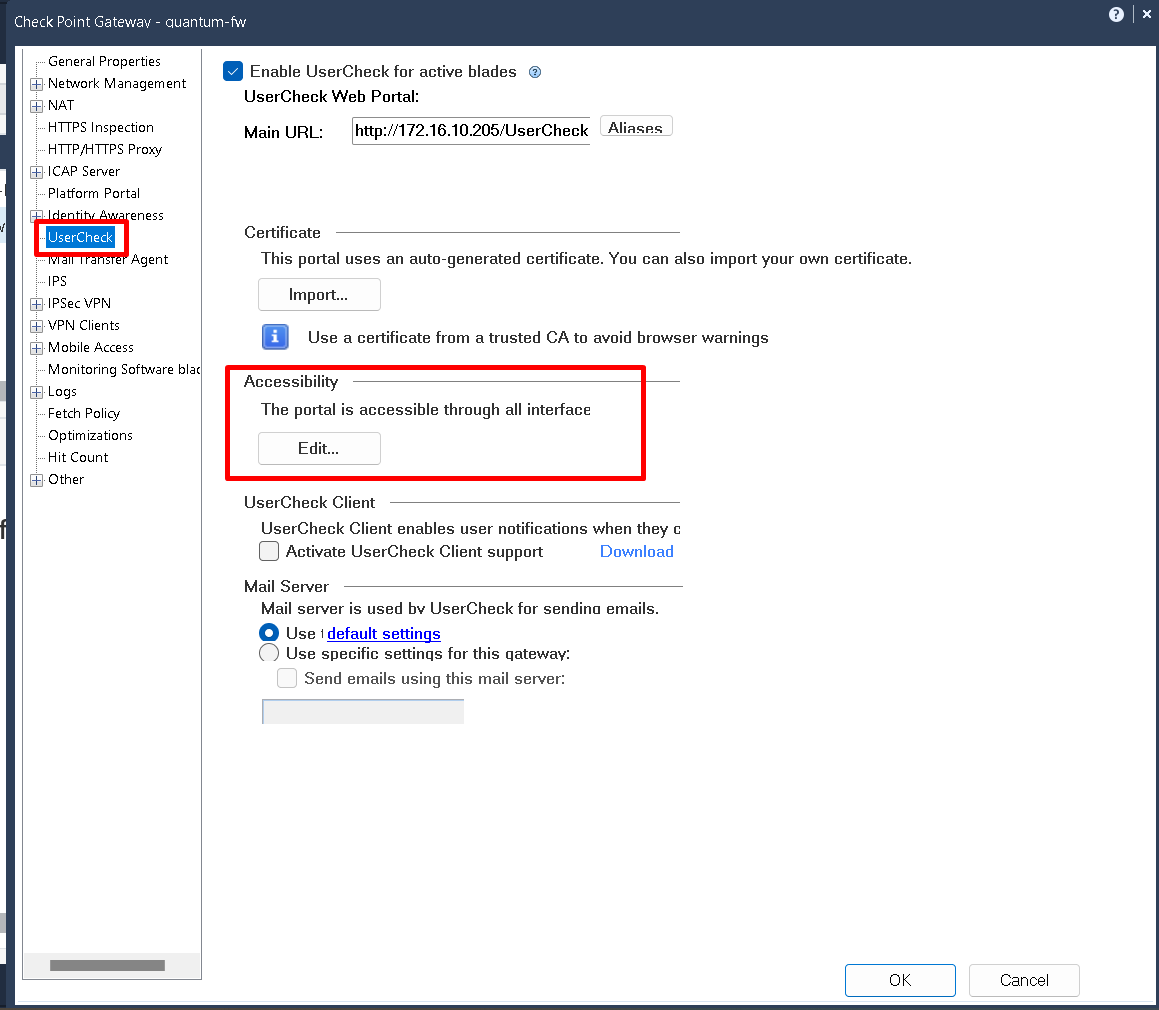Check Activate UserCheck Client support
This screenshot has width=1159, height=1010.
269,551
